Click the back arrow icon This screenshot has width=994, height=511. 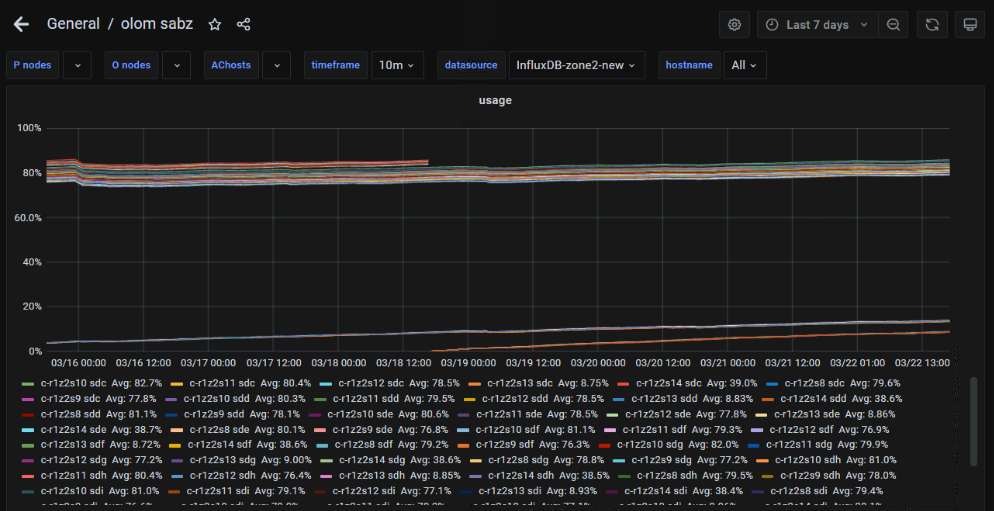pyautogui.click(x=21, y=24)
